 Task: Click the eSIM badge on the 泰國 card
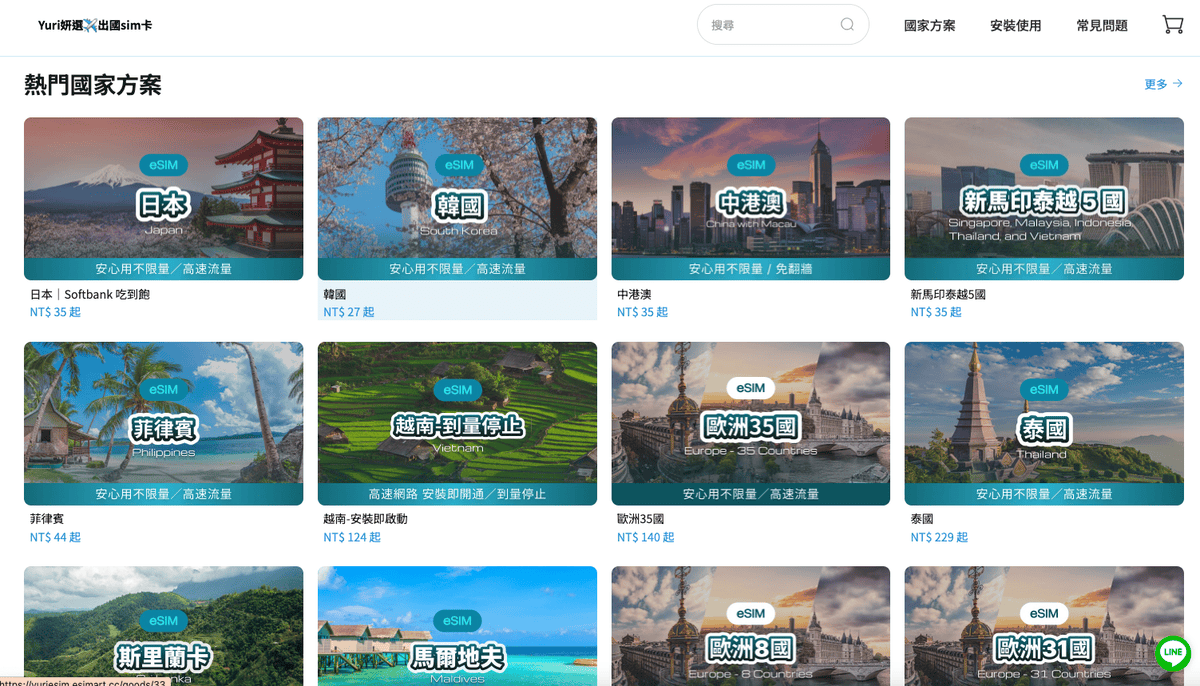pos(1043,390)
